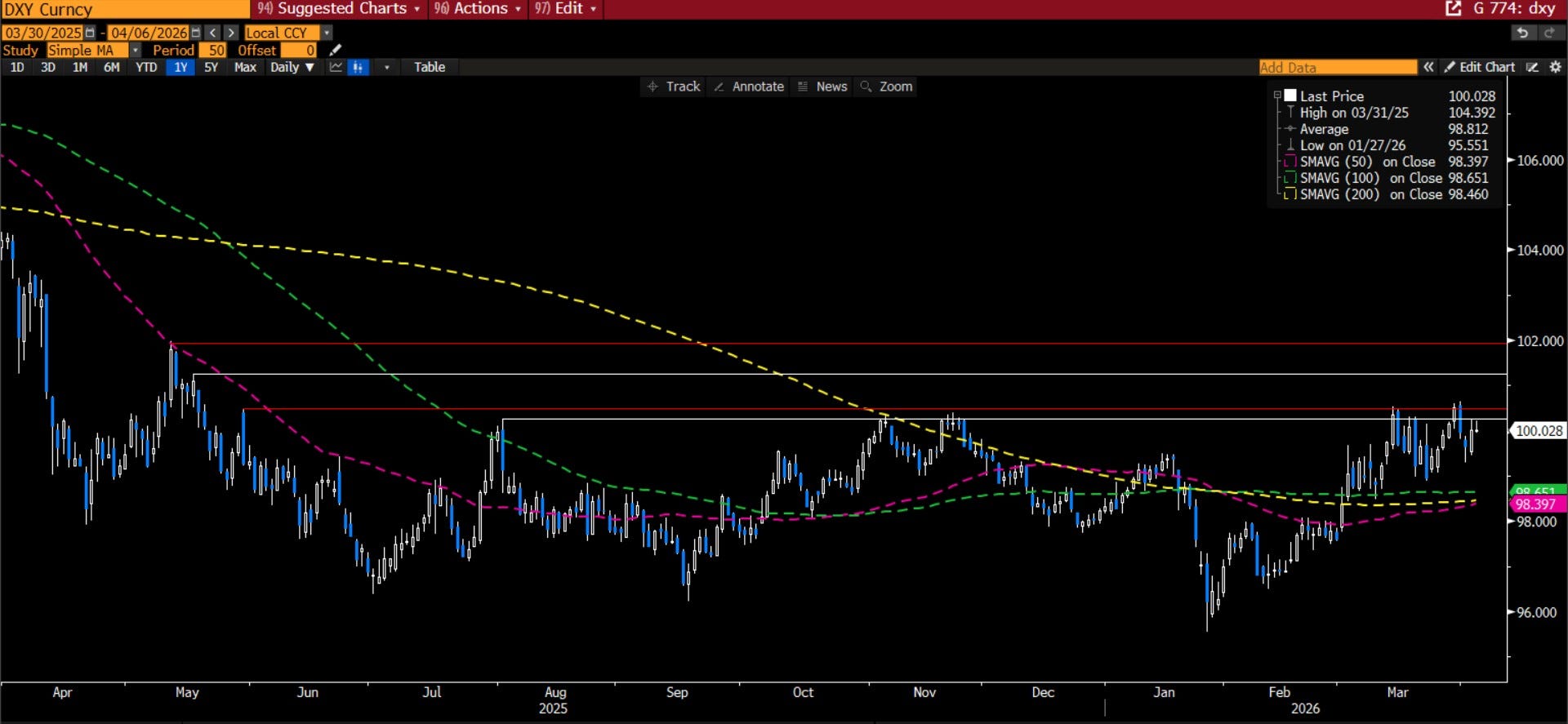This screenshot has width=1568, height=724.
Task: Toggle the SMAVG (50) series checkbox
Action: pyautogui.click(x=1290, y=162)
